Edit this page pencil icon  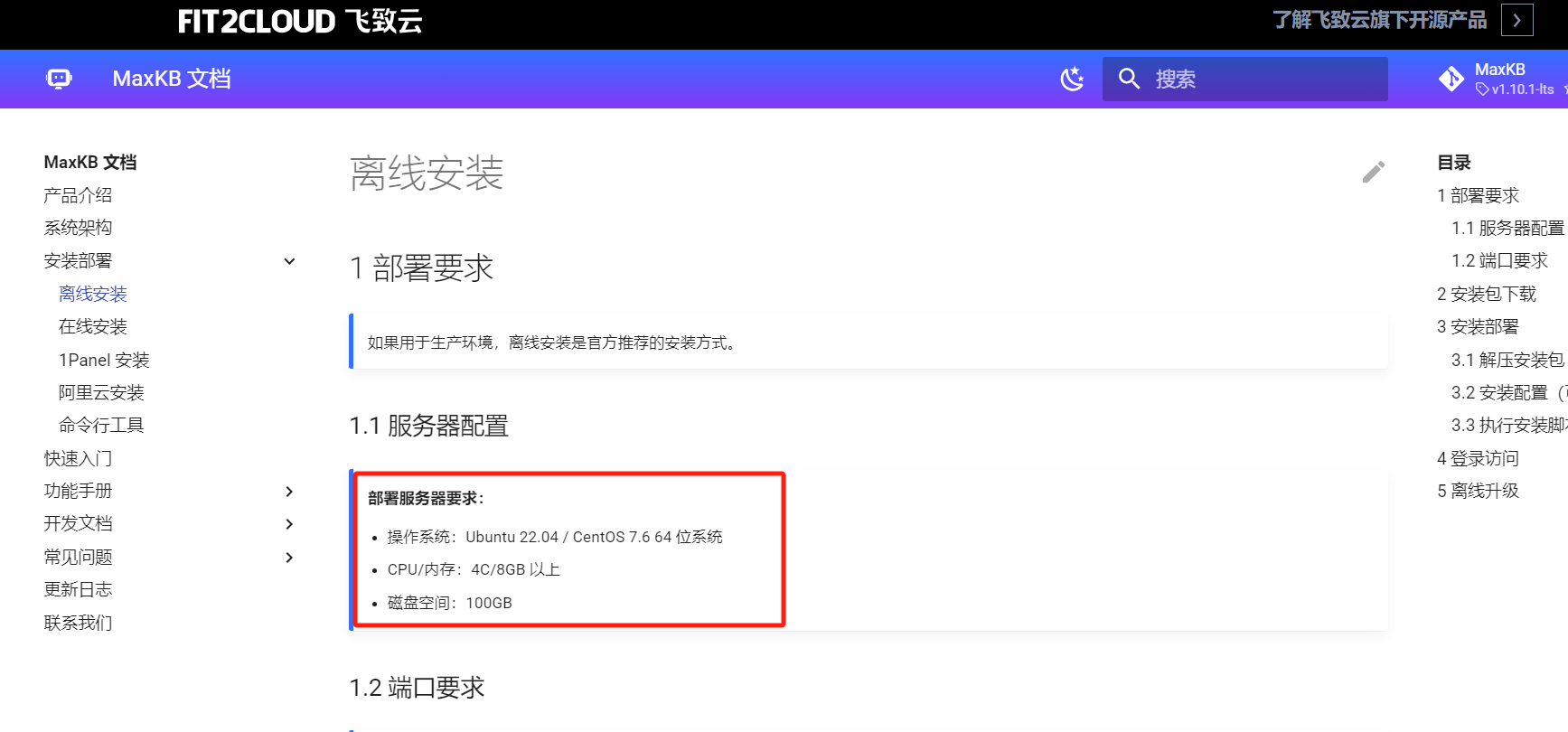tap(1374, 172)
